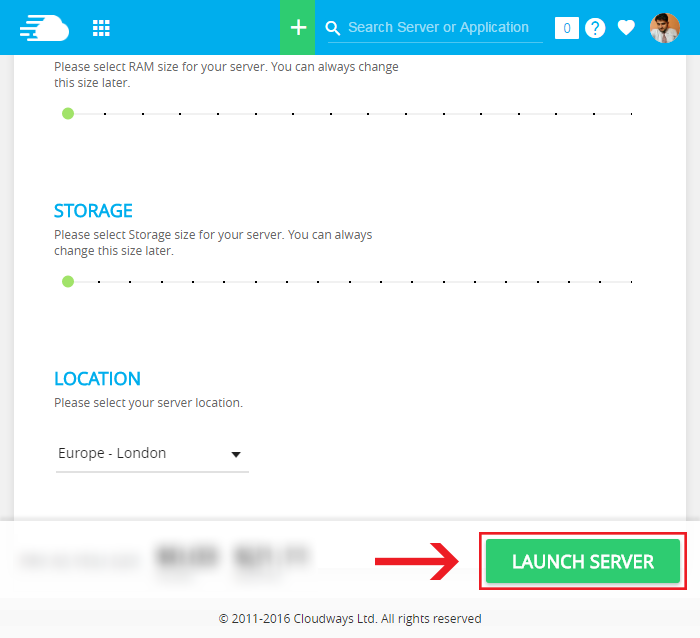Screen dimensions: 700x638
Task: Click the green plus add button
Action: tap(297, 27)
